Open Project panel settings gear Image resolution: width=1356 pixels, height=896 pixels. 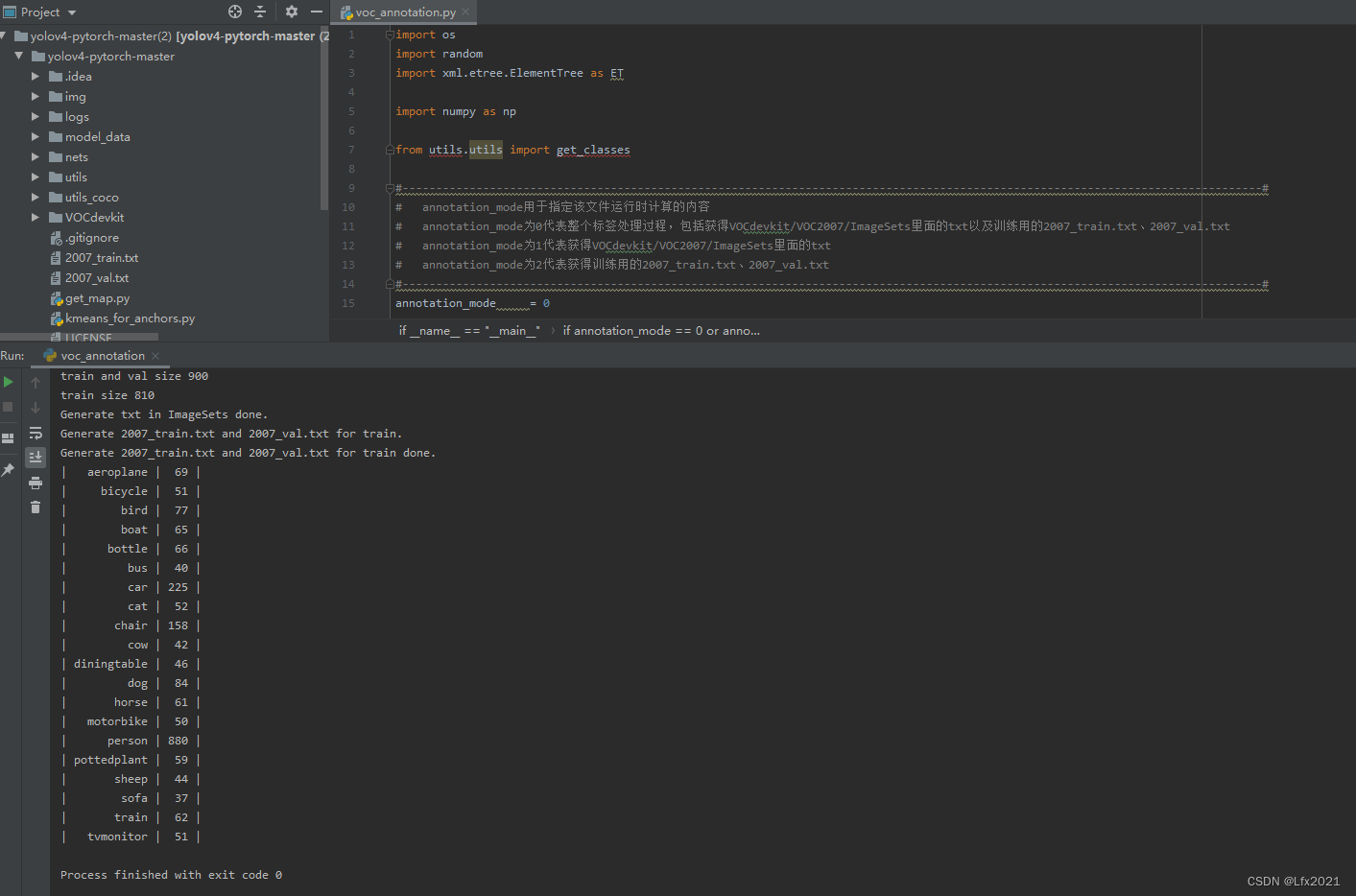[290, 12]
